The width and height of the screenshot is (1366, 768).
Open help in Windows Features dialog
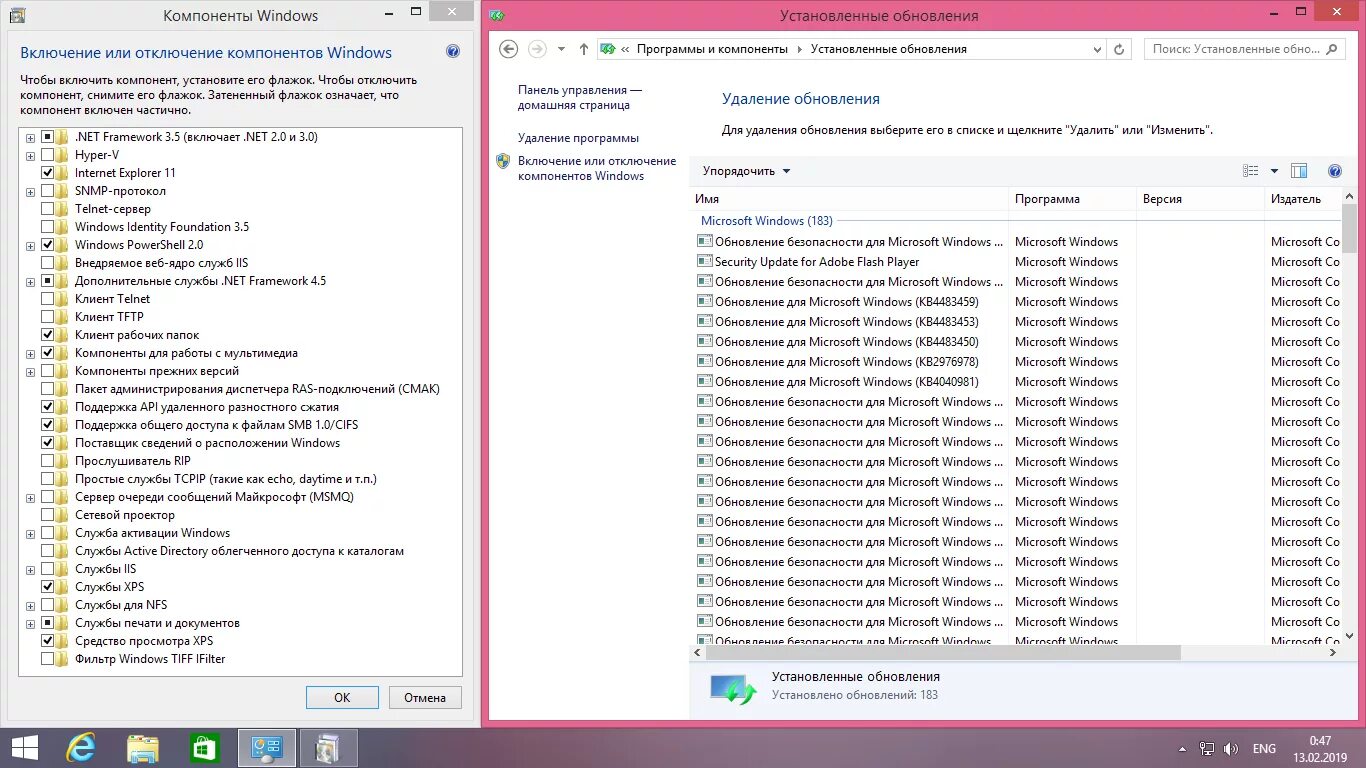tap(453, 52)
